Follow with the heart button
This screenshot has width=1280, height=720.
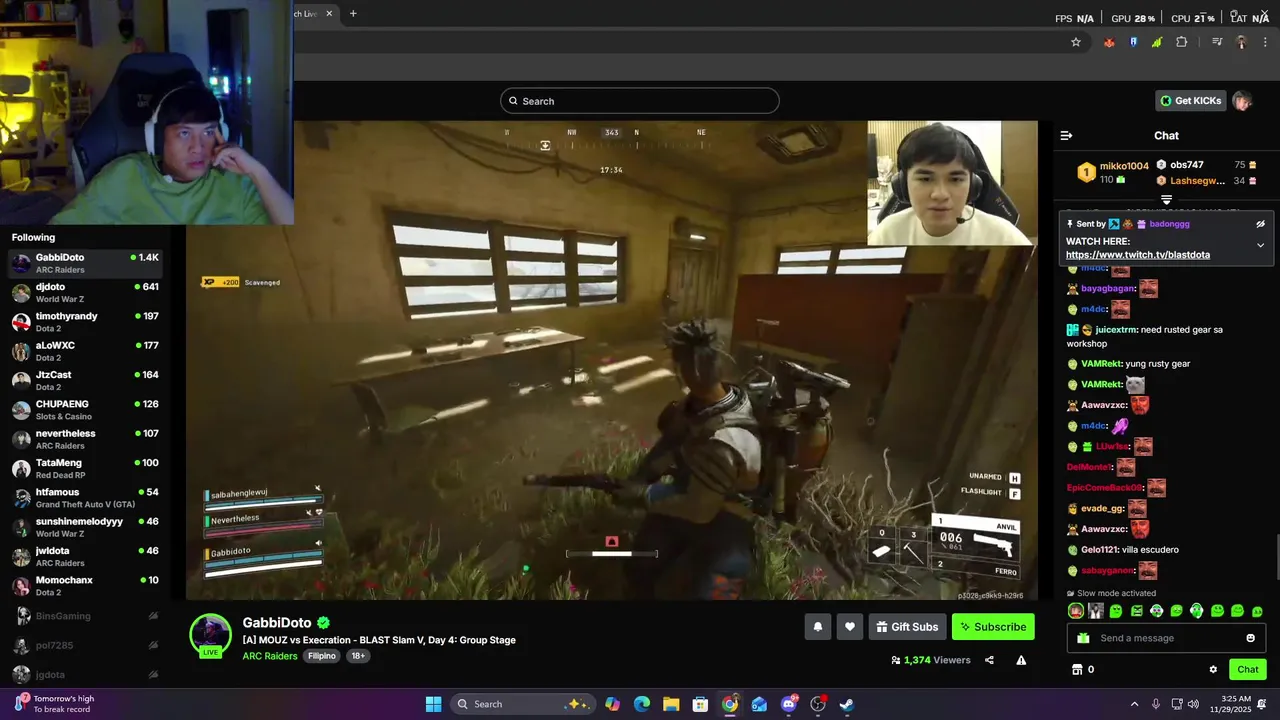coord(850,627)
